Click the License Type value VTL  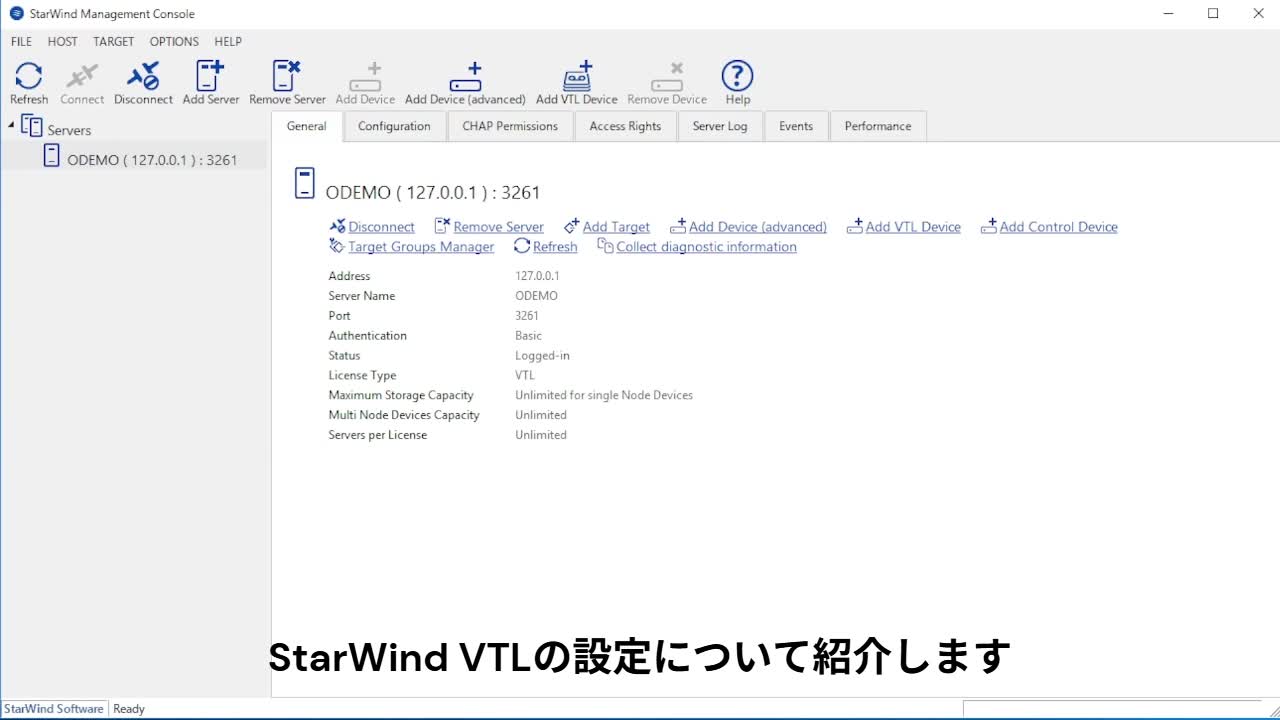pos(525,376)
